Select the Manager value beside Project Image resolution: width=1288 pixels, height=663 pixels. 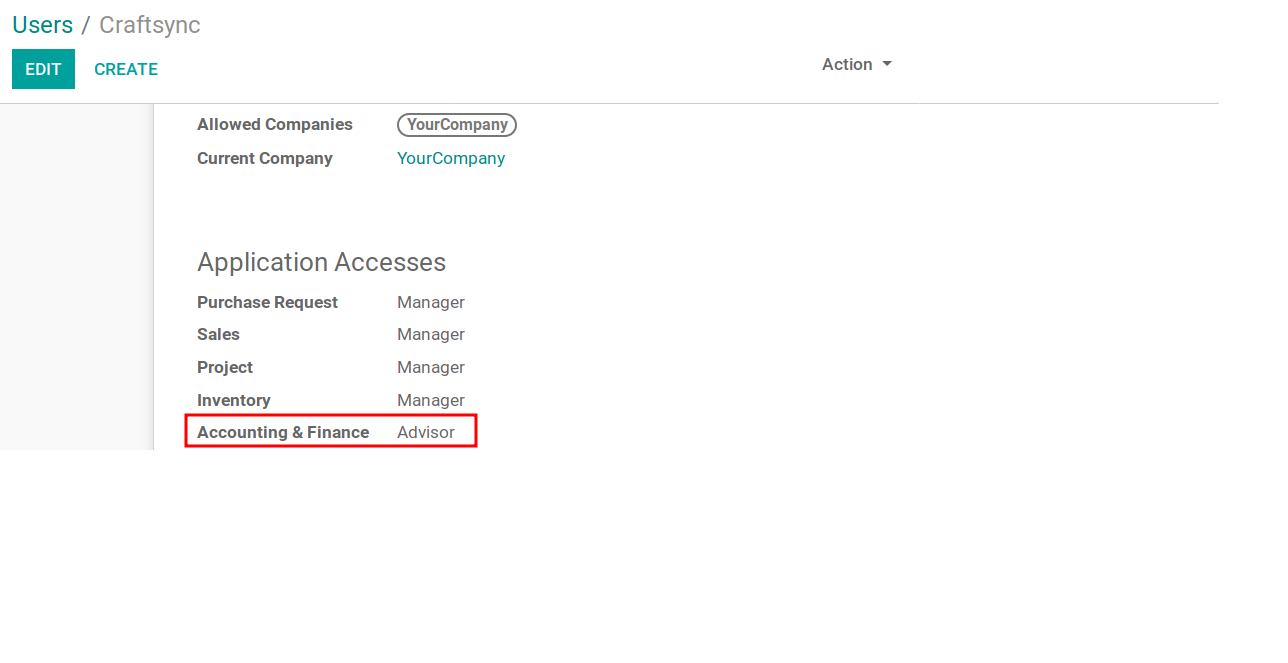click(430, 367)
